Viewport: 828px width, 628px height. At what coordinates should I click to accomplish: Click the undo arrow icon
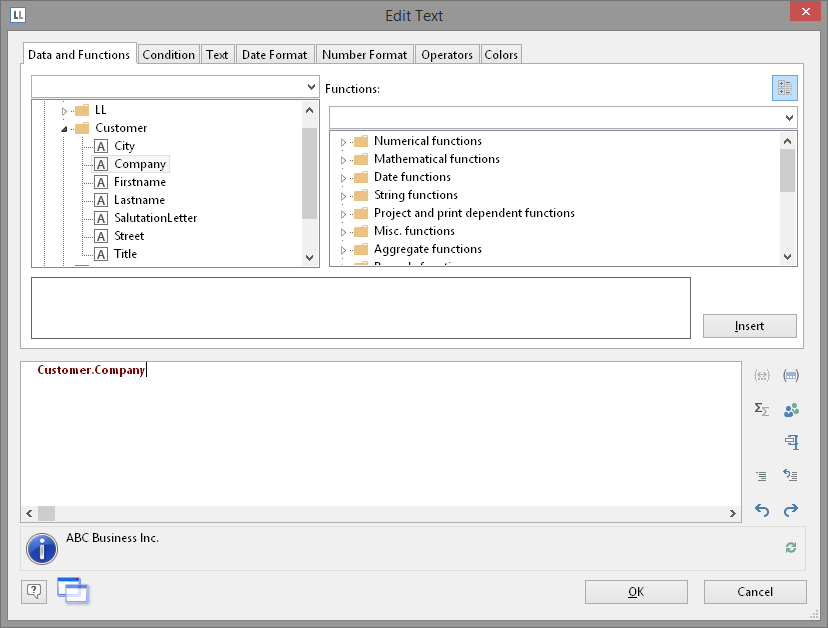click(762, 510)
